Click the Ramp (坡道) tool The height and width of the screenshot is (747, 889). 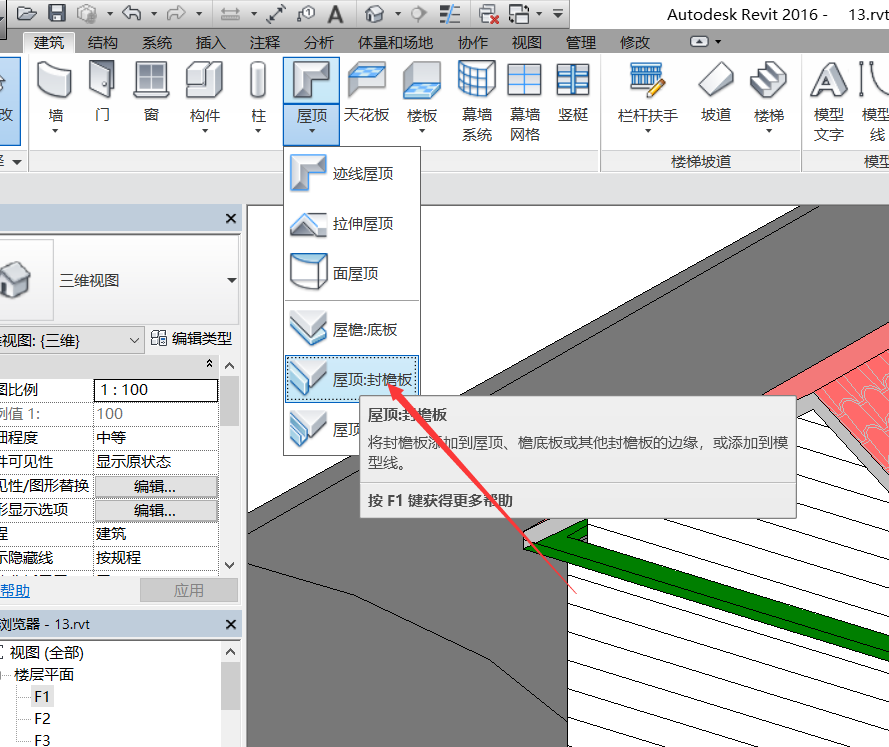716,91
